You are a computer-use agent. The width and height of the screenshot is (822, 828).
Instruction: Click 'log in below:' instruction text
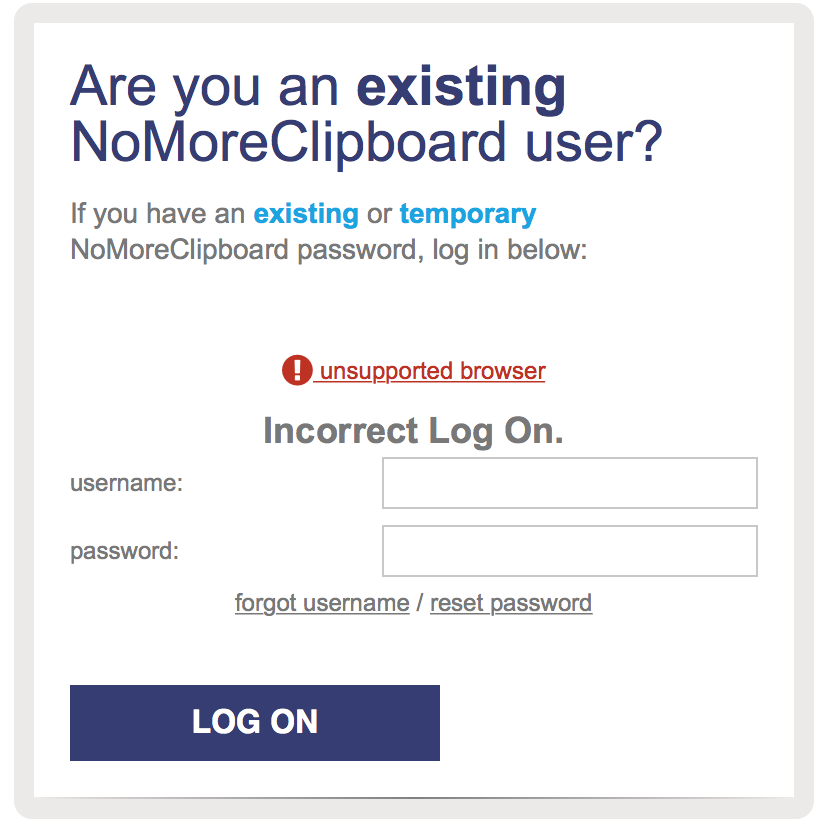509,250
